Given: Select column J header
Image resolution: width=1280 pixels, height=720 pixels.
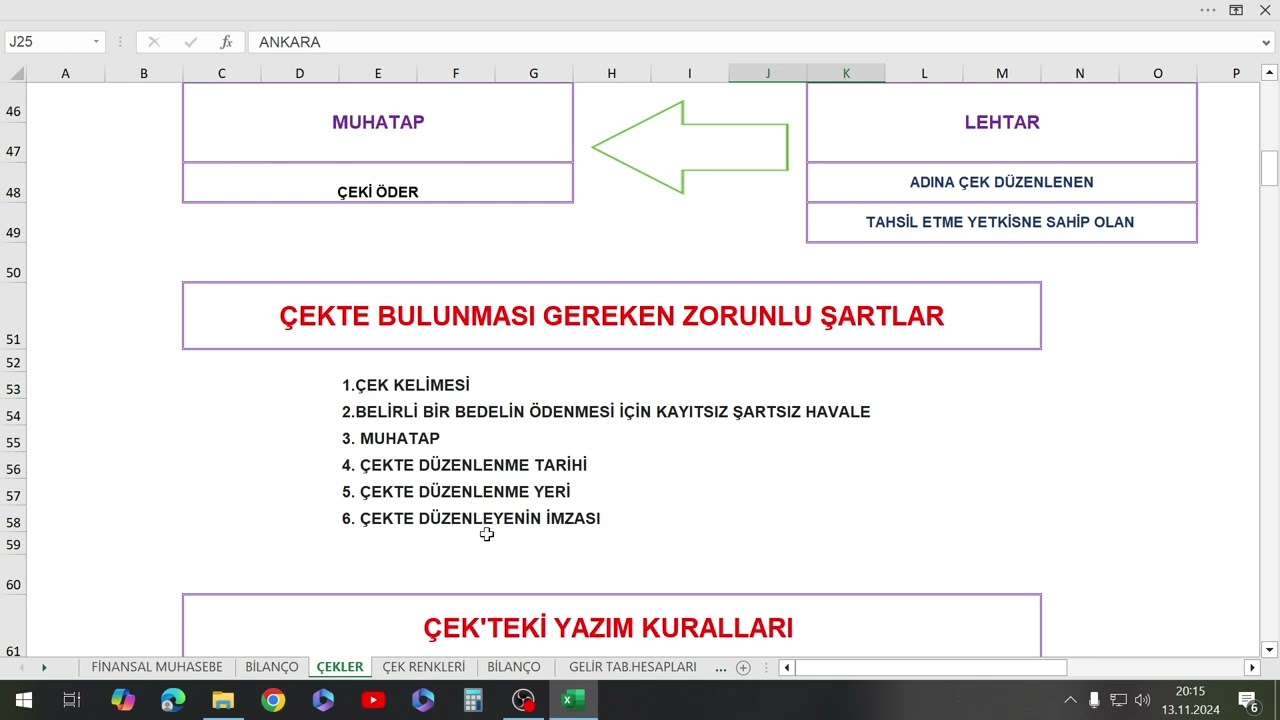Looking at the screenshot, I should click(x=768, y=73).
